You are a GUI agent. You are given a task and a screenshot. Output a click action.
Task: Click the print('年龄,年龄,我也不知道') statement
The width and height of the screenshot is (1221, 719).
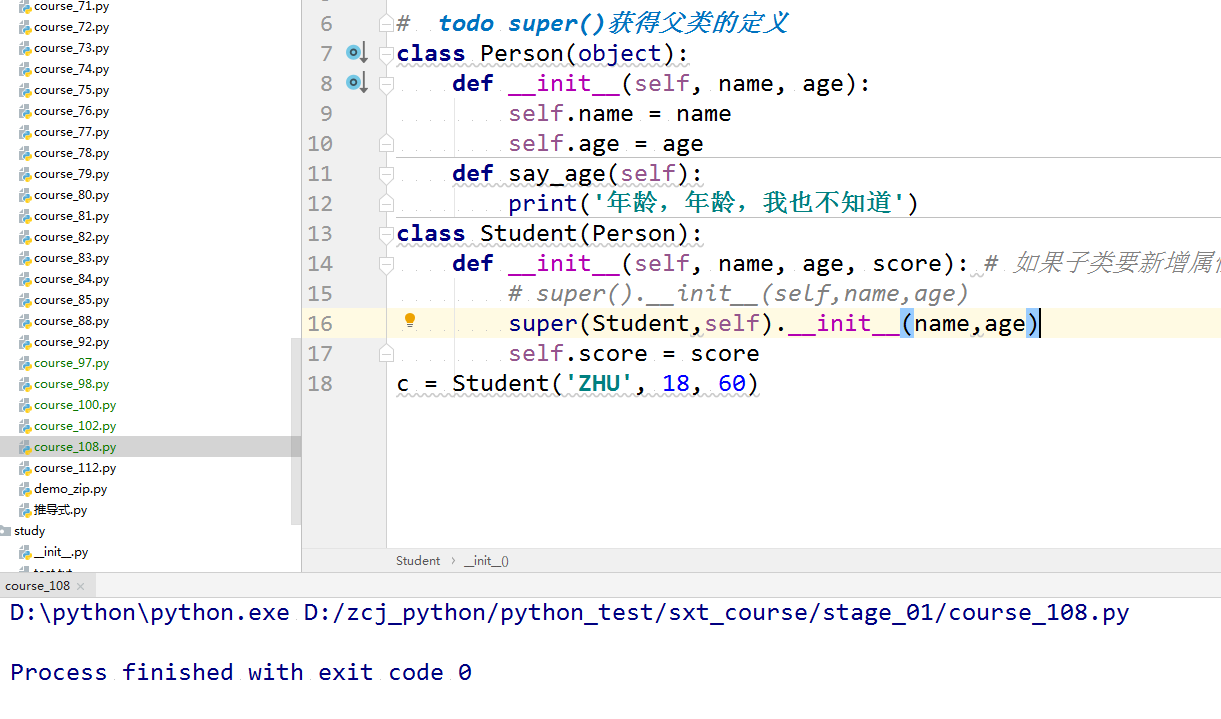coord(713,203)
